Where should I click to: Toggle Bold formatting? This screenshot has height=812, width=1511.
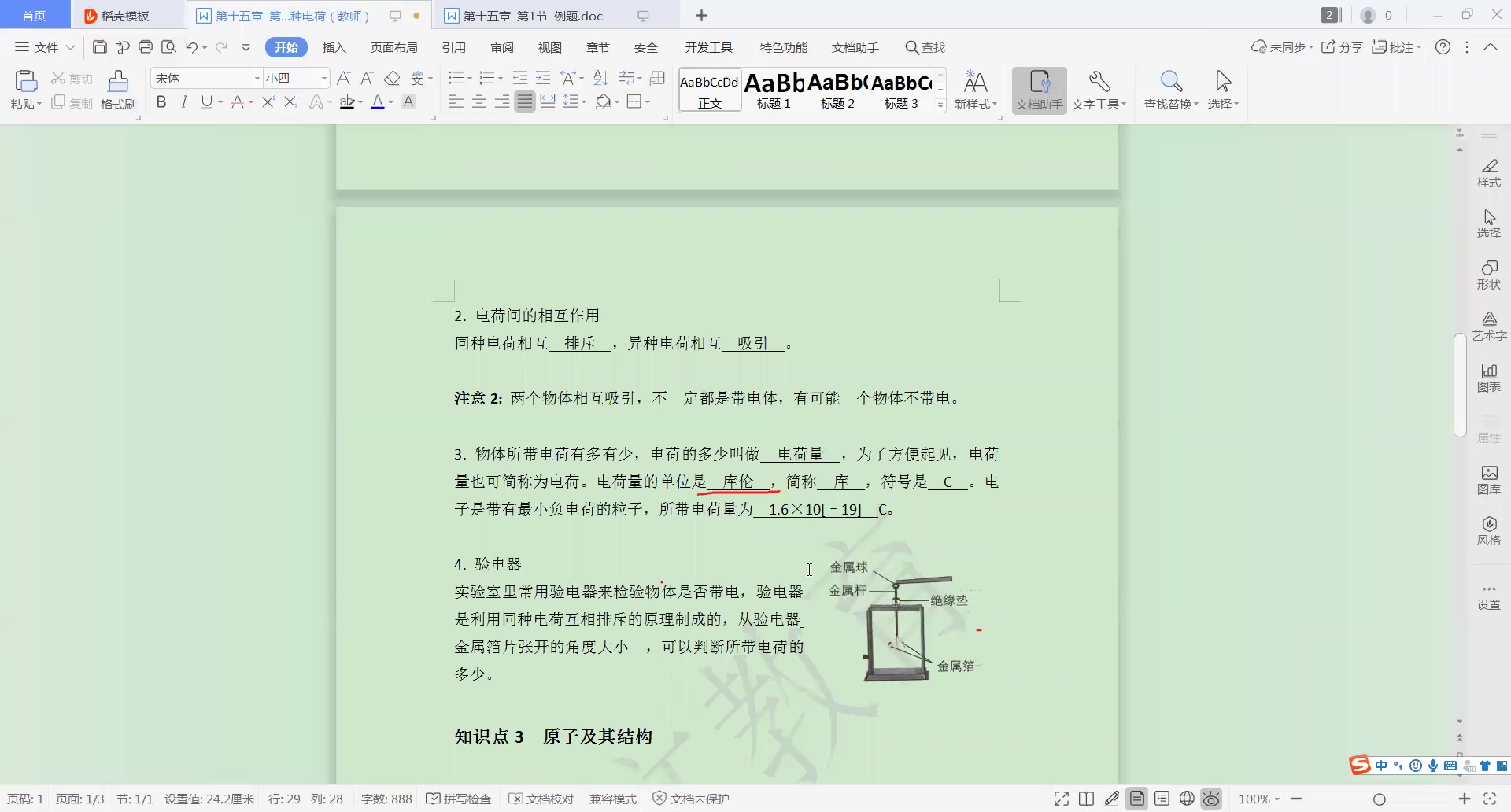tap(161, 101)
